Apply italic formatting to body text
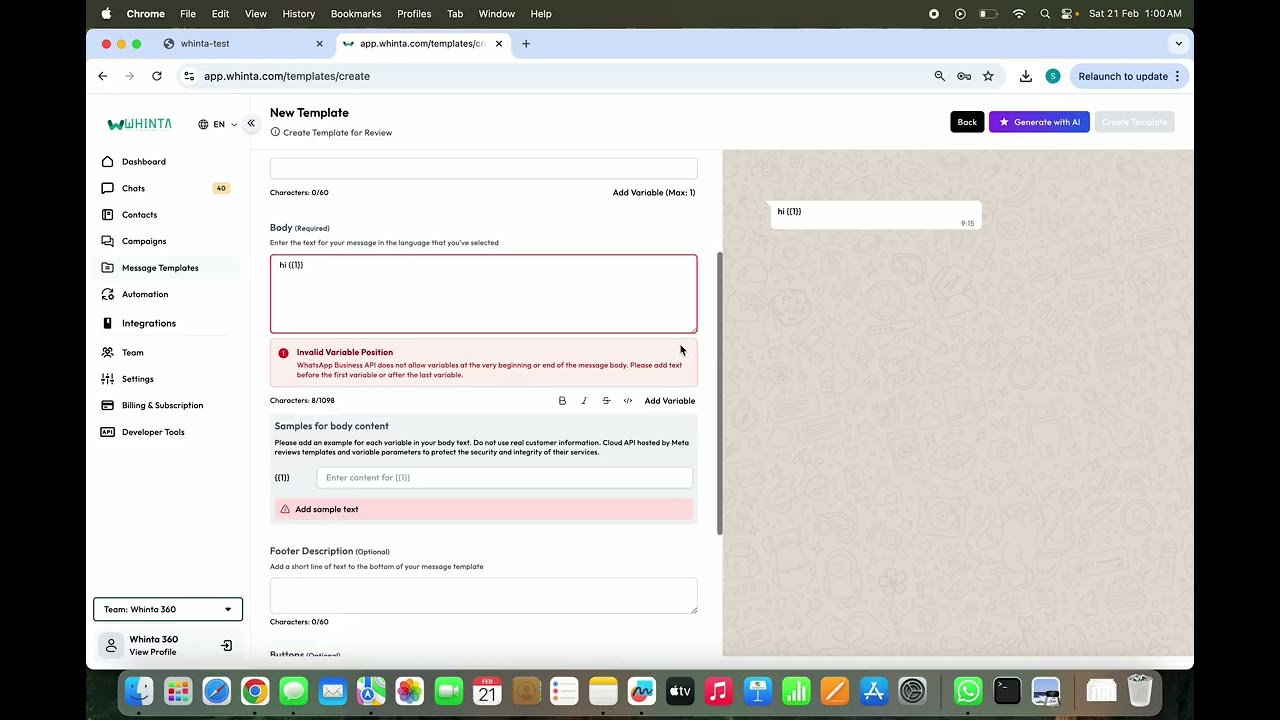The width and height of the screenshot is (1280, 720). (x=584, y=401)
